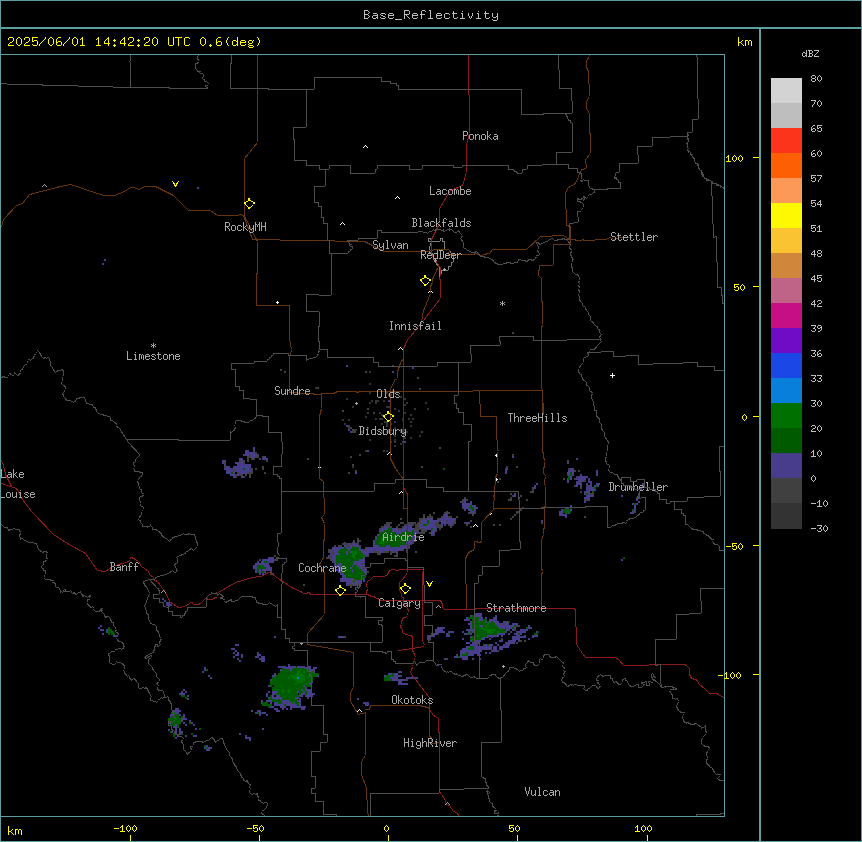Click the yellow diamond marker above RockyMH
Screen dimensions: 862x842
[x=249, y=204]
